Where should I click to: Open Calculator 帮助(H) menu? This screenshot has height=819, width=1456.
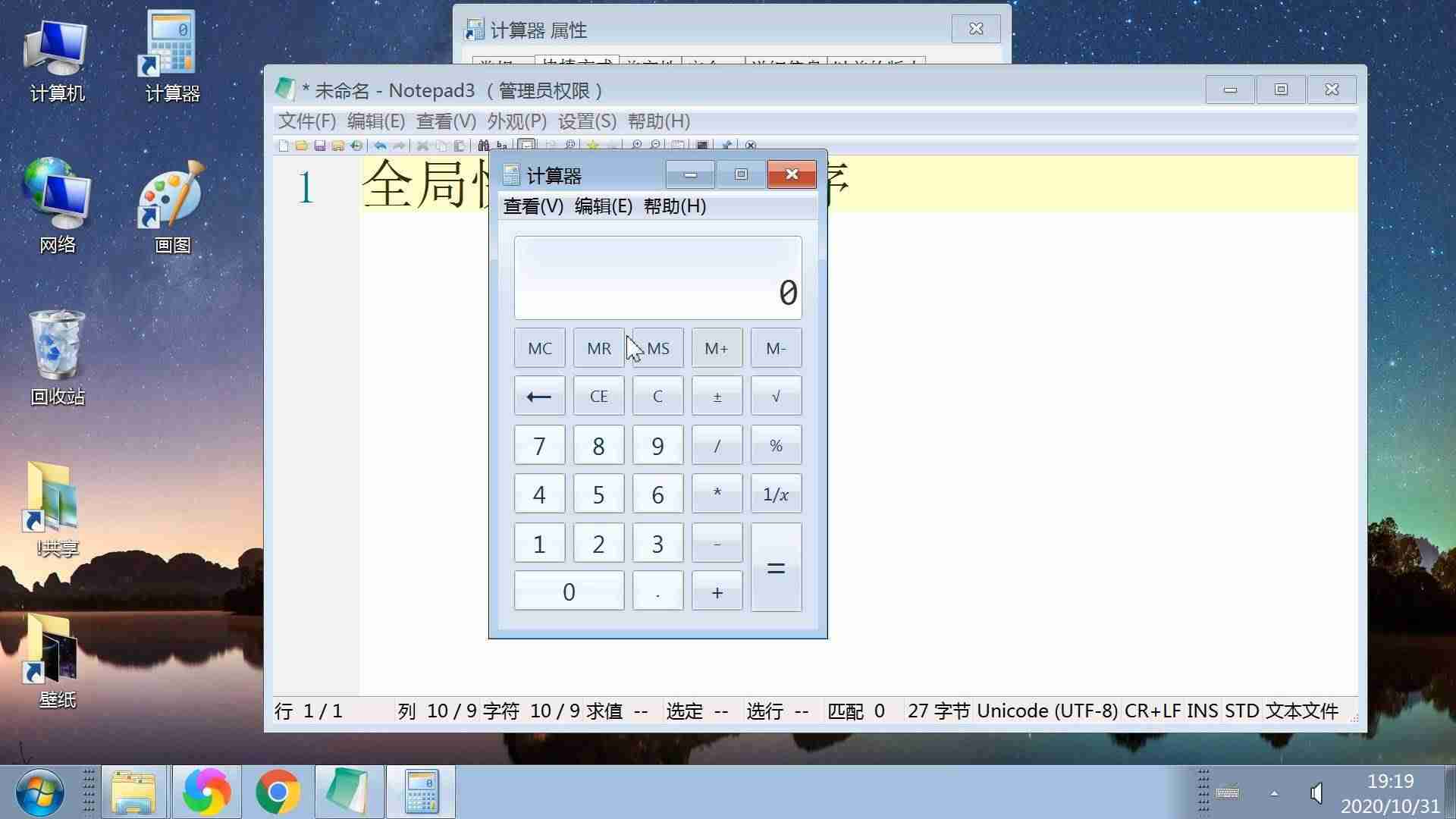pyautogui.click(x=674, y=206)
